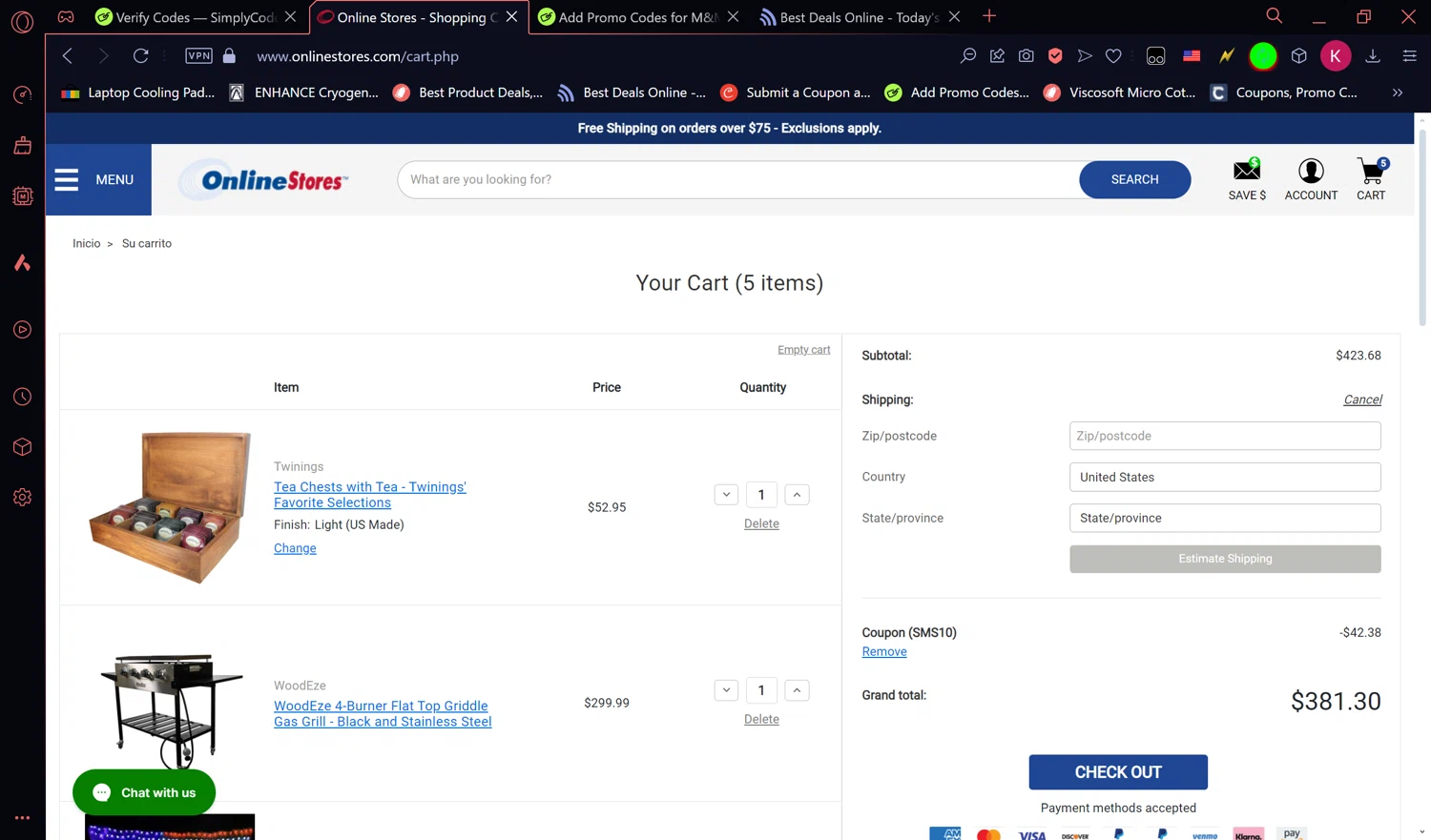This screenshot has height=840, width=1431.
Task: Click Empty cart link
Action: 803,350
